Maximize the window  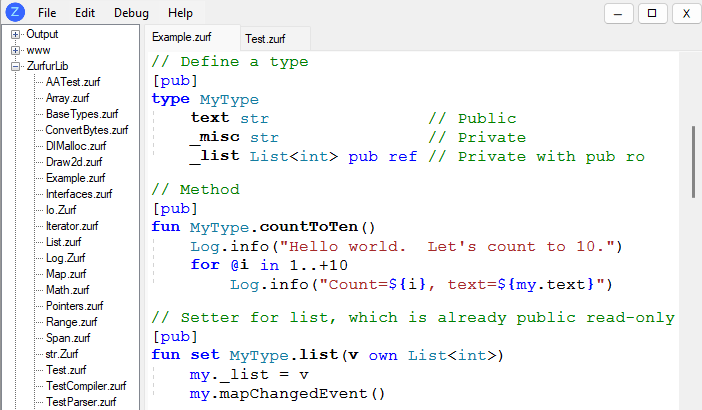(x=652, y=13)
